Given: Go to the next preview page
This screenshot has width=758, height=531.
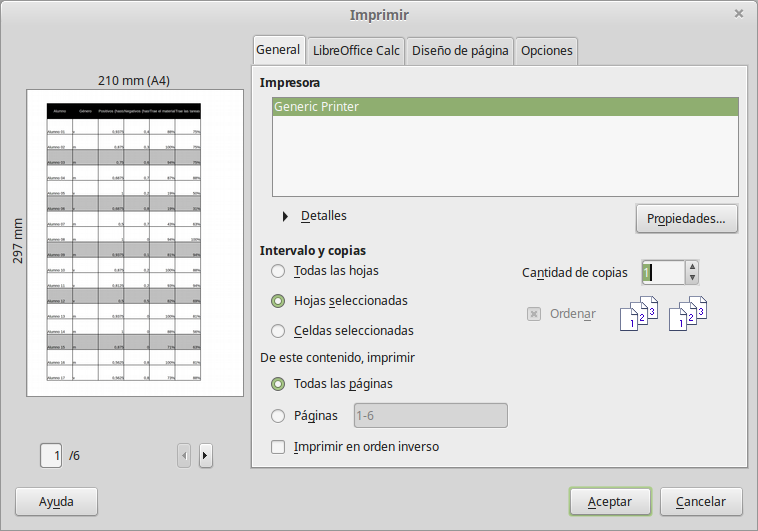Looking at the screenshot, I should coord(205,456).
